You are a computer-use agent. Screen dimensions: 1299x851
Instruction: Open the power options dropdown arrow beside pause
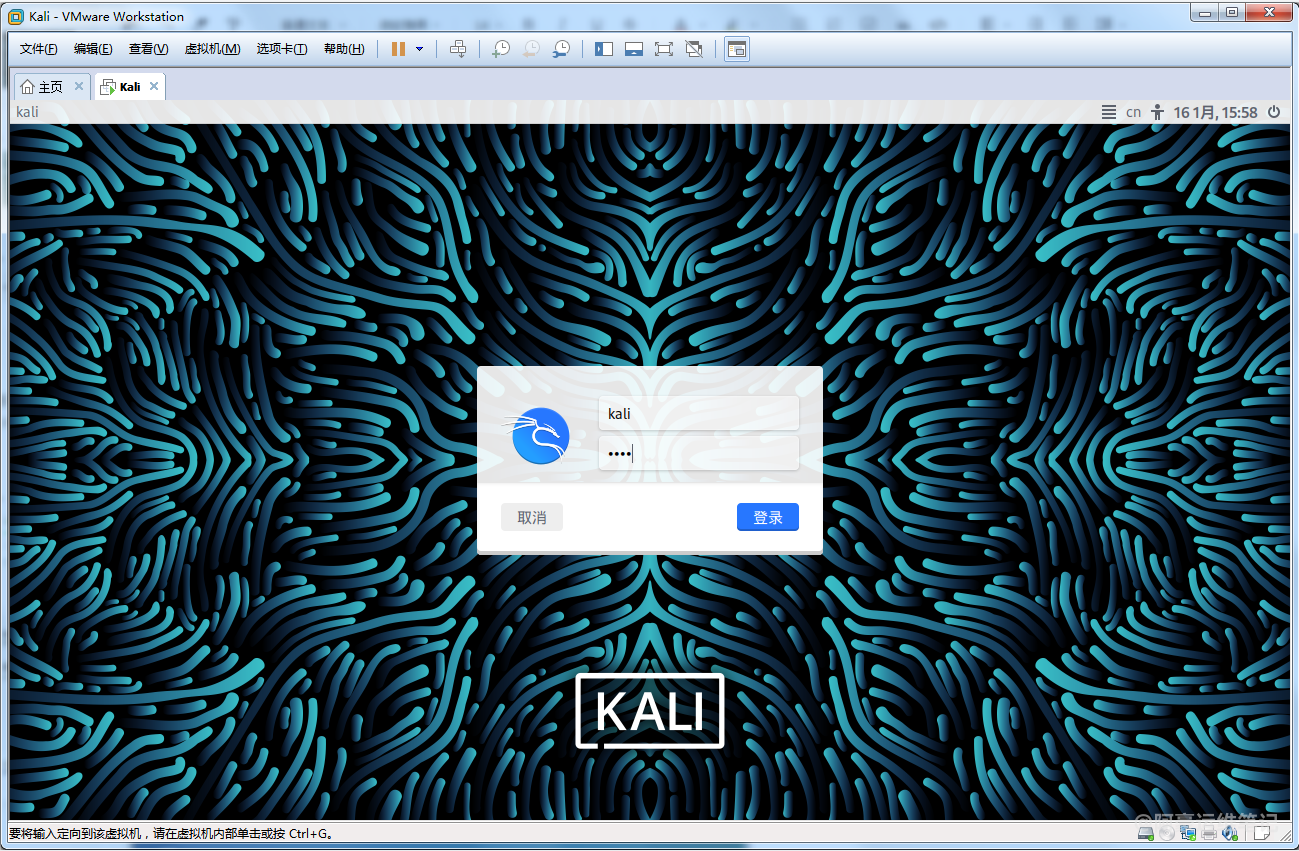(x=419, y=49)
